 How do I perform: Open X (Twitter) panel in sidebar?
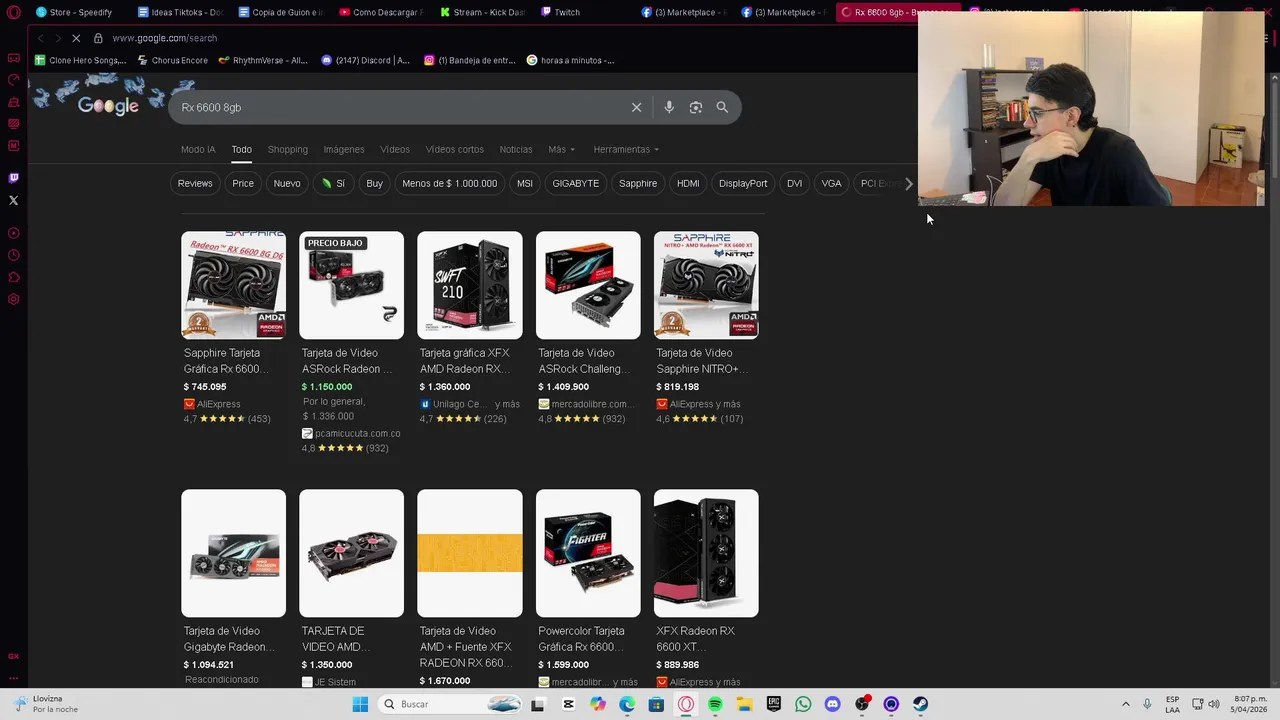tap(13, 200)
